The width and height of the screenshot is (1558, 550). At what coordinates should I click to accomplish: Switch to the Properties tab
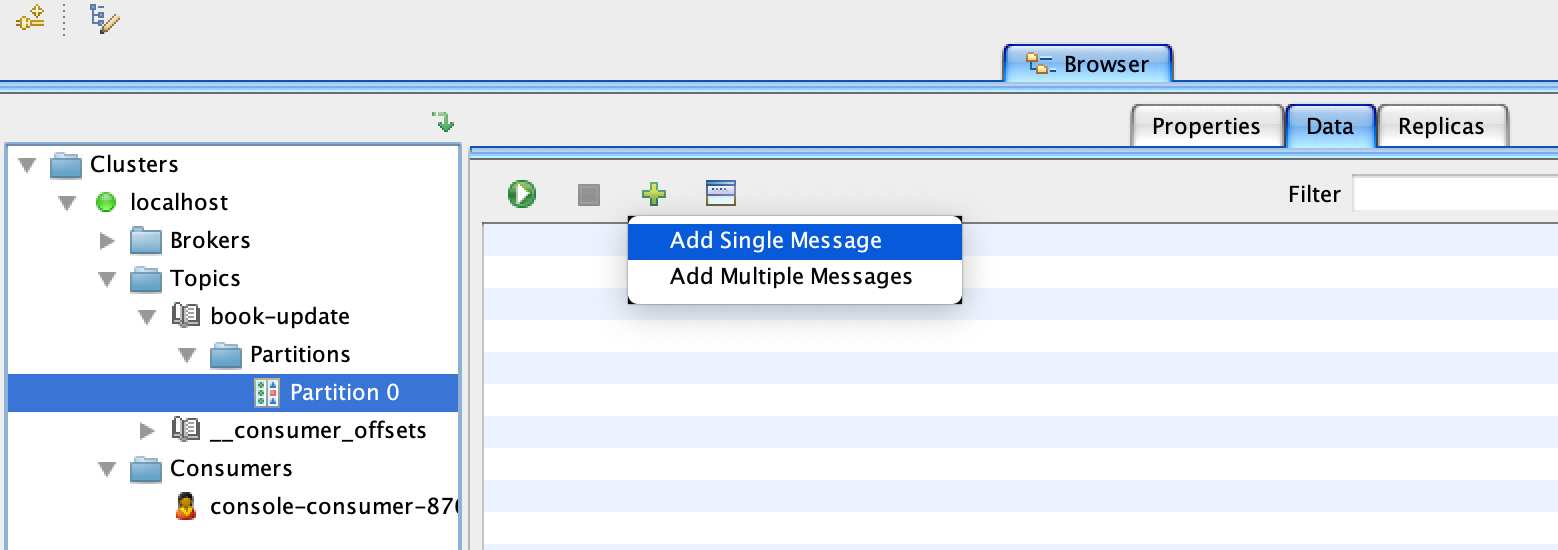1206,126
